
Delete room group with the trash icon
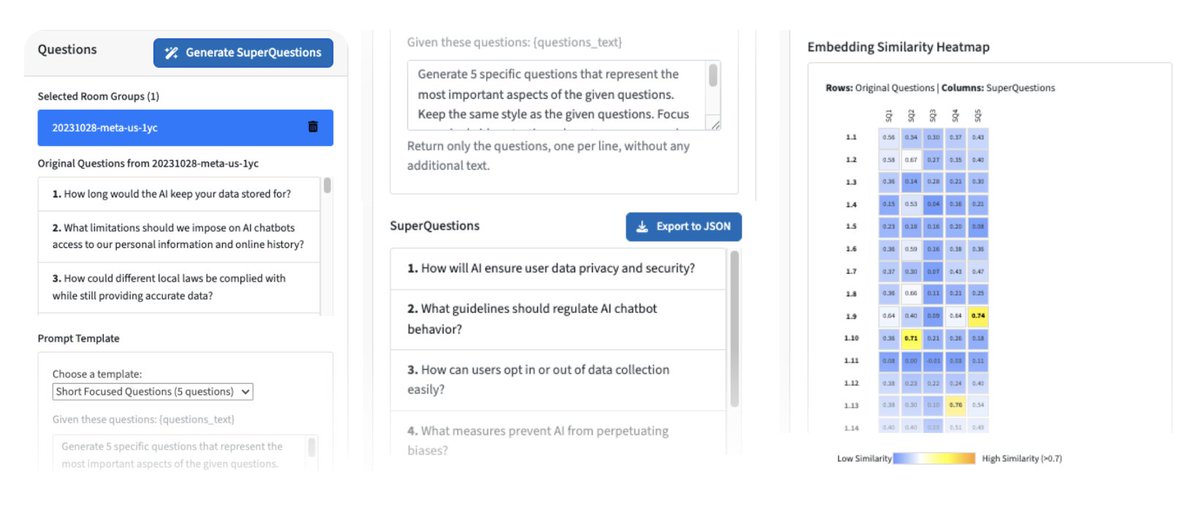313,127
